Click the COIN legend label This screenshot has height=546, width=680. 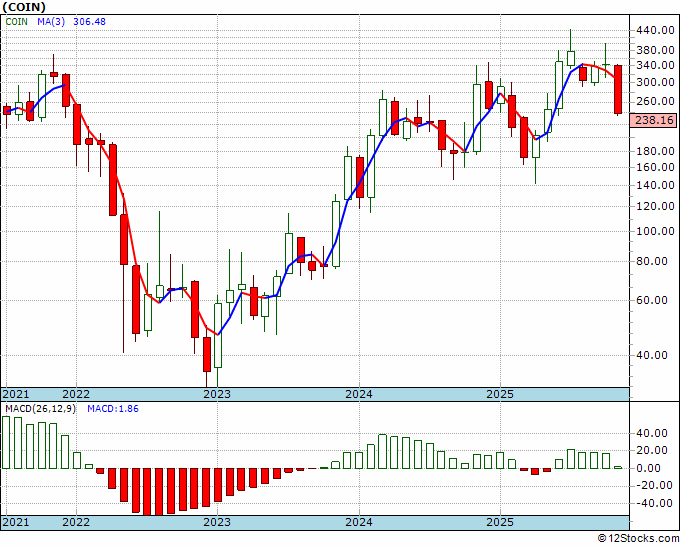(16, 22)
